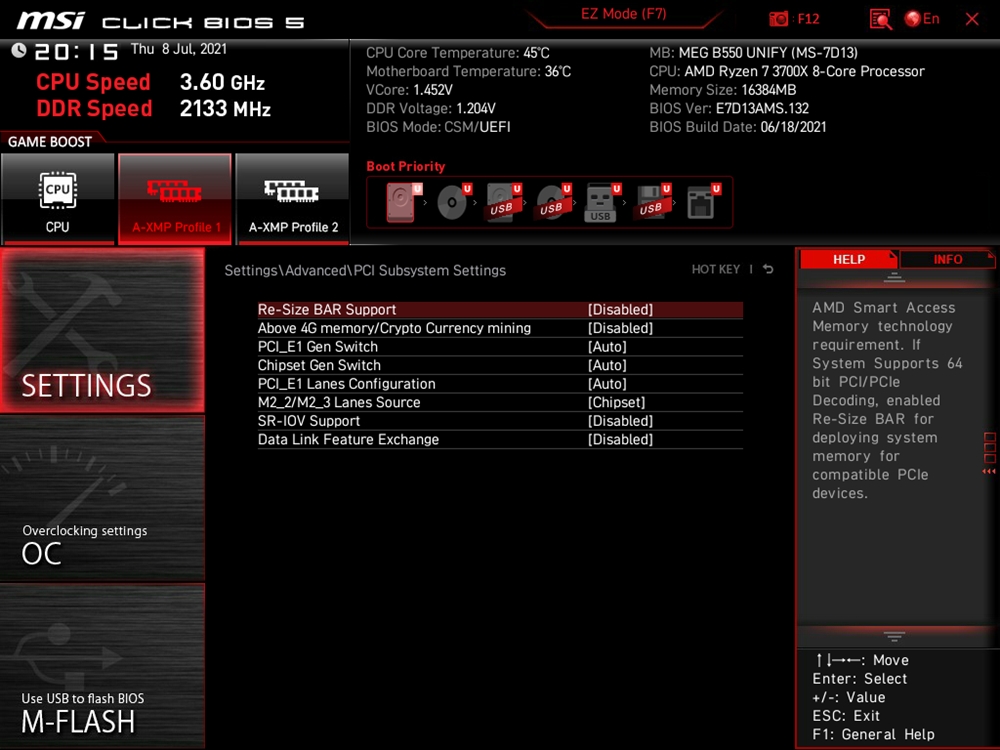Open M2_2/M2_3 Lanes Source Chipset option

click(616, 402)
